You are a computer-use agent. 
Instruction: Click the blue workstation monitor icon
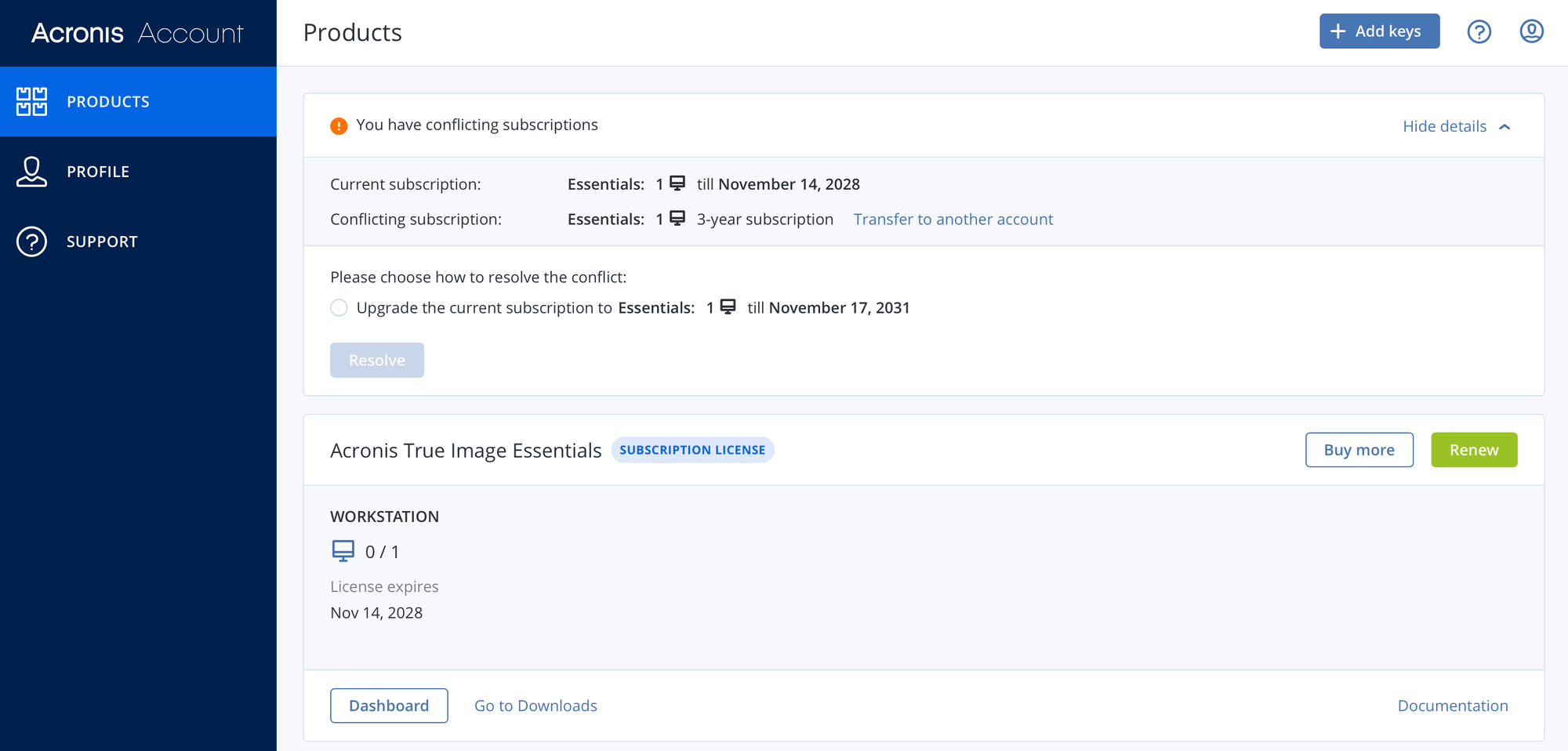pyautogui.click(x=343, y=551)
